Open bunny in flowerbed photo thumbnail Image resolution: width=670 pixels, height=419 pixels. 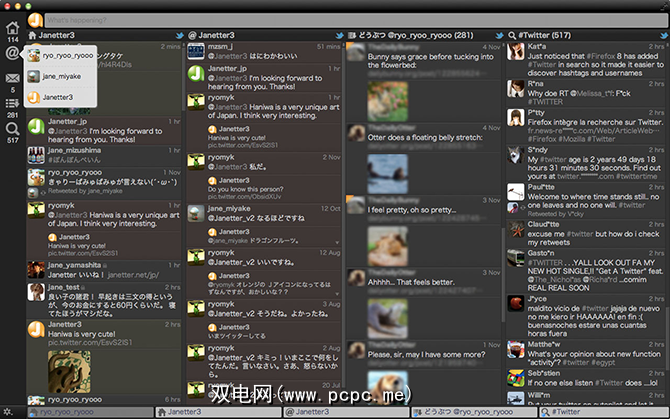coord(388,102)
